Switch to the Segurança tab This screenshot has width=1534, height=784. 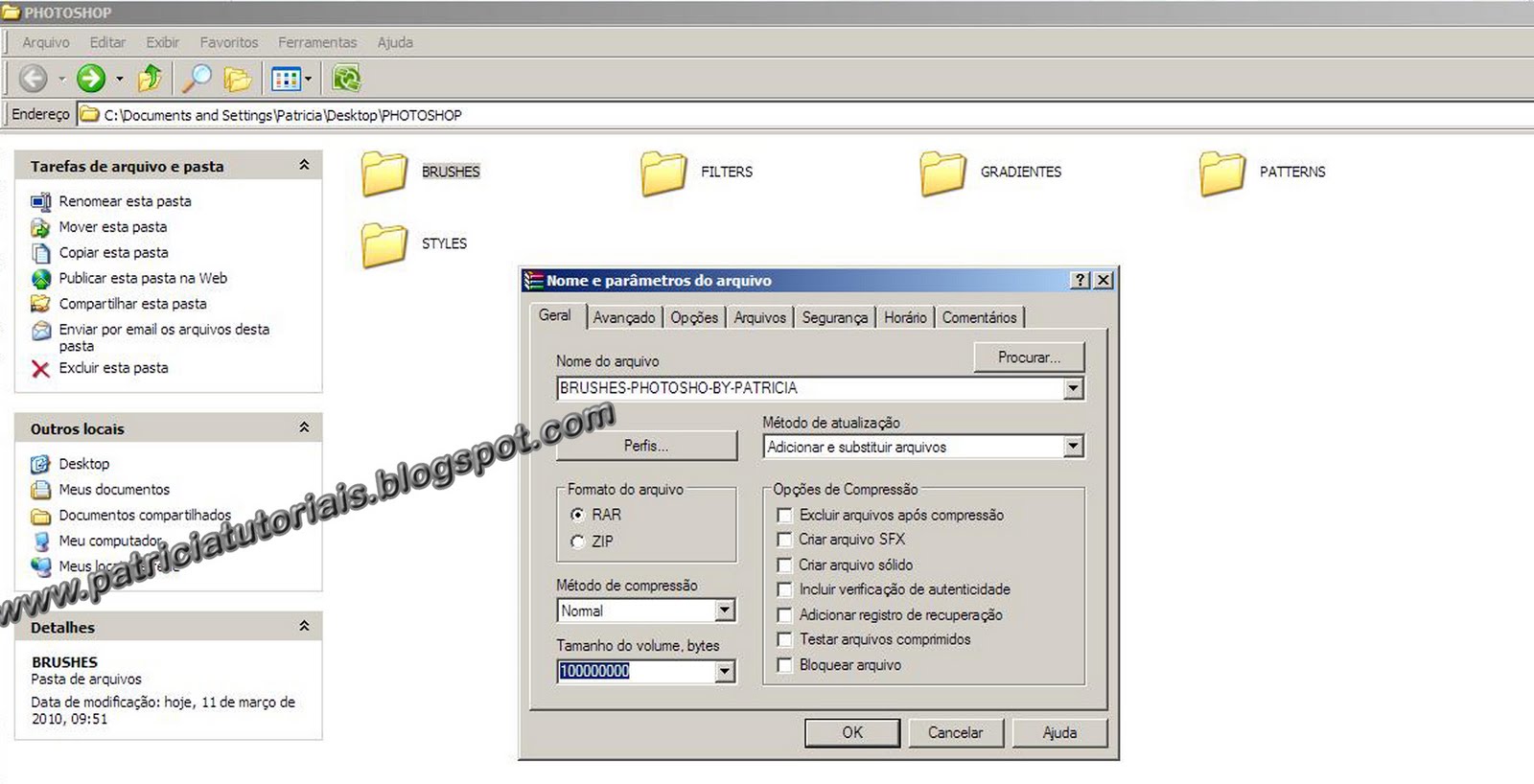tap(835, 317)
